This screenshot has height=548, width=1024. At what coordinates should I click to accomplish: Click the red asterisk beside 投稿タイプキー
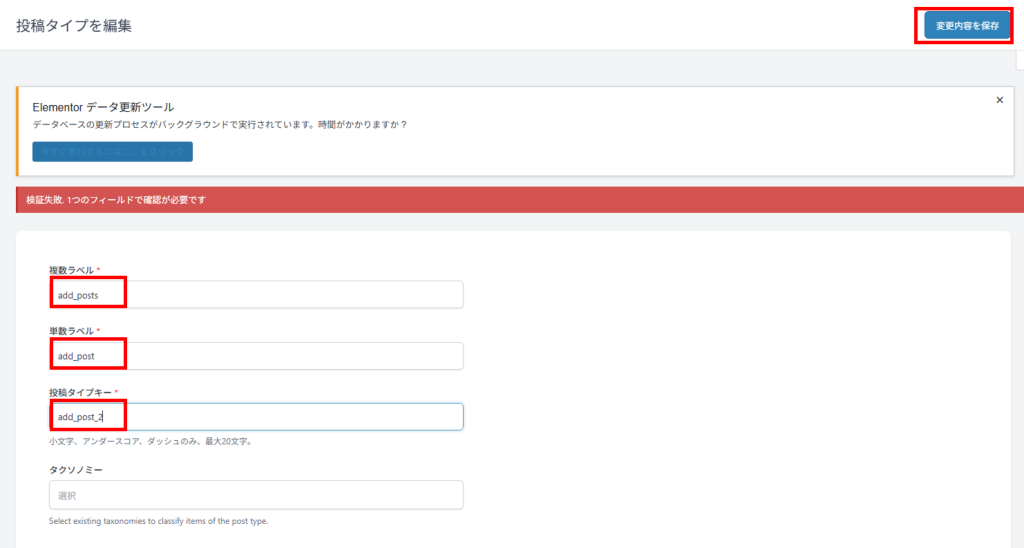click(x=116, y=393)
